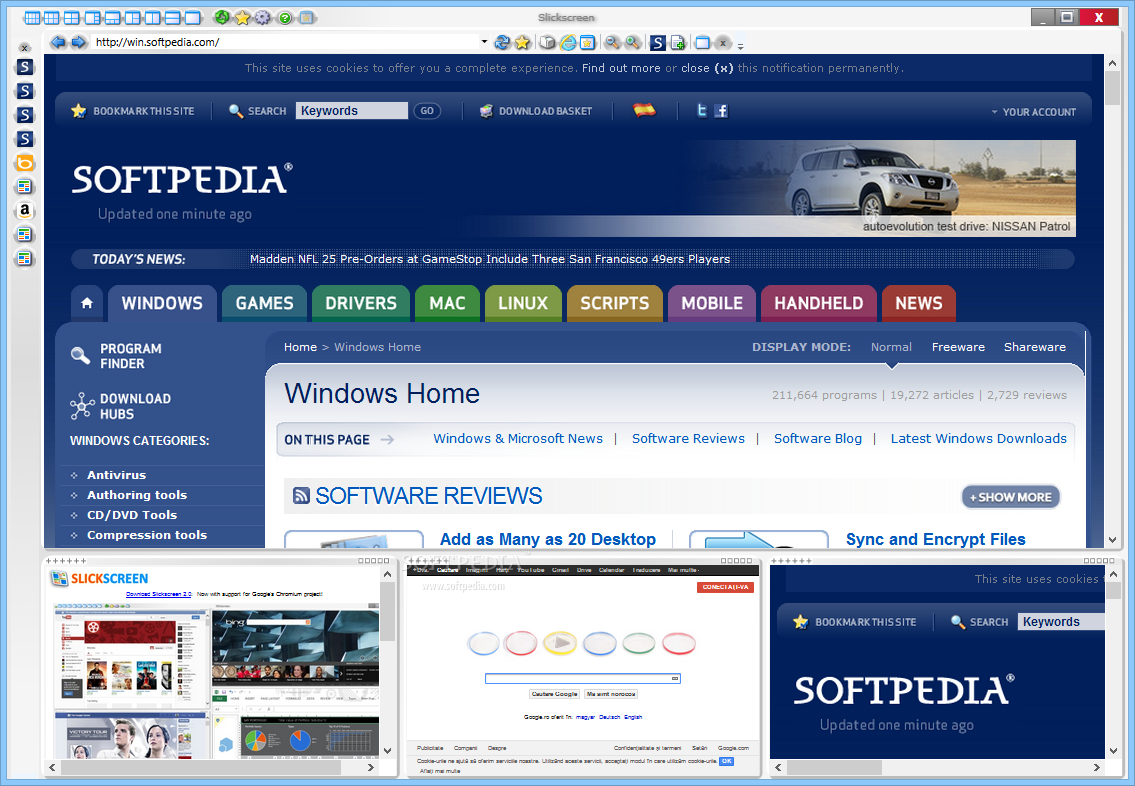Screen dimensions: 1135x786
Task: Click the Internet Explorer icon in address toolbar
Action: pos(568,43)
